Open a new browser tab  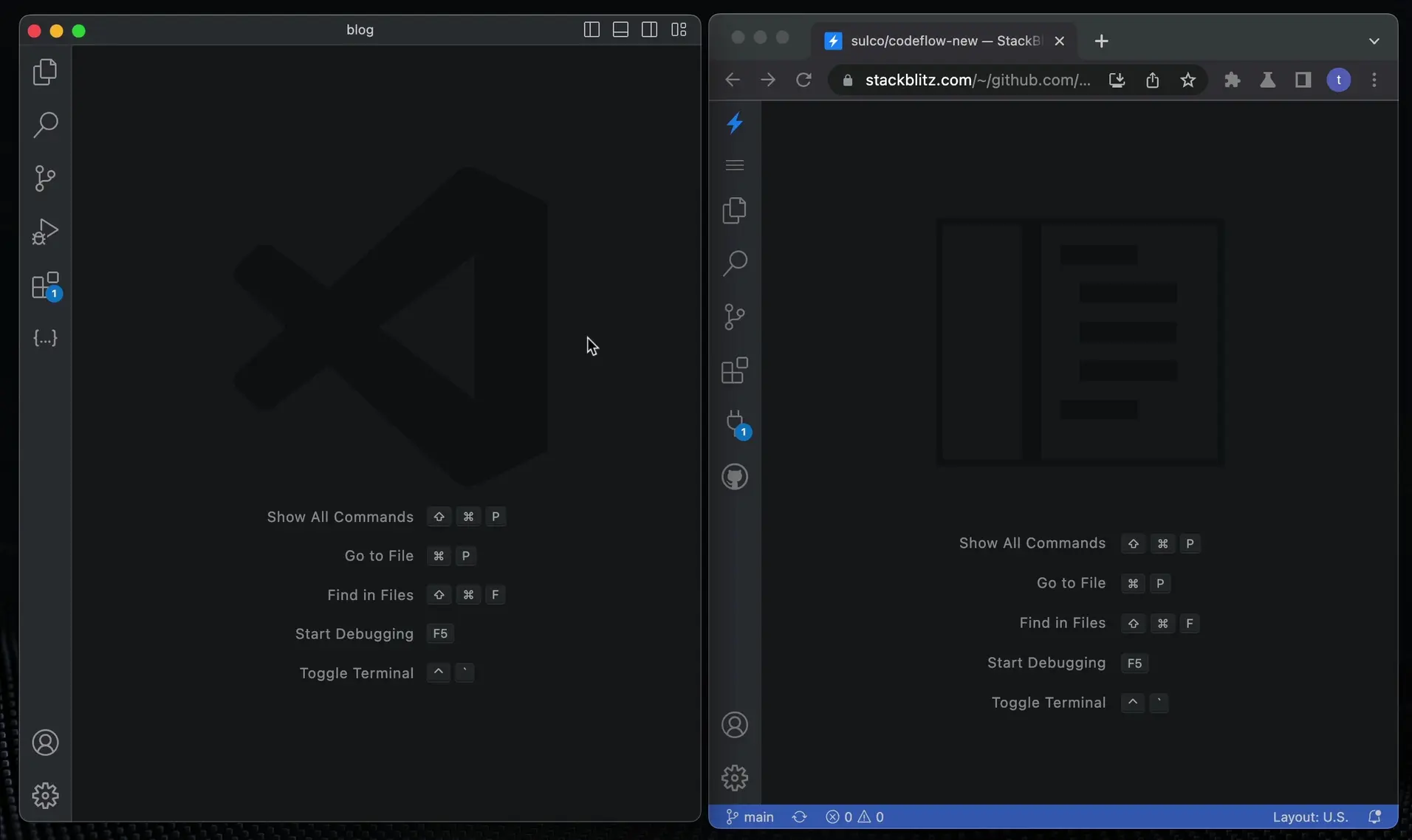click(1100, 41)
